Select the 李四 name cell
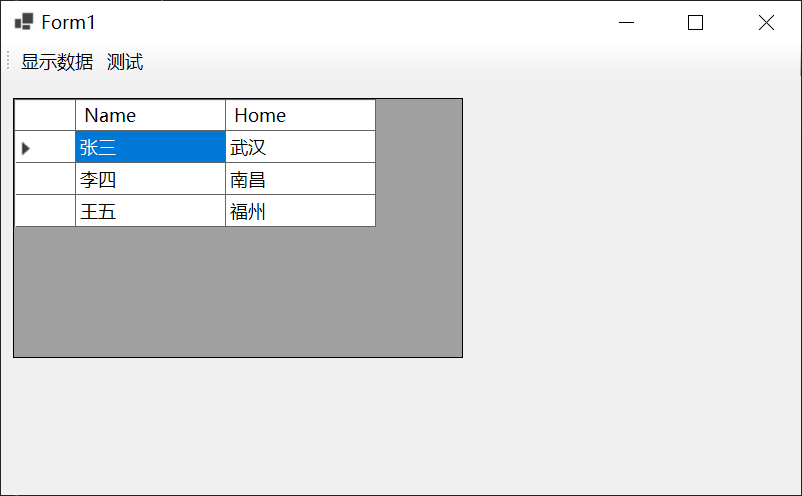 coord(150,180)
